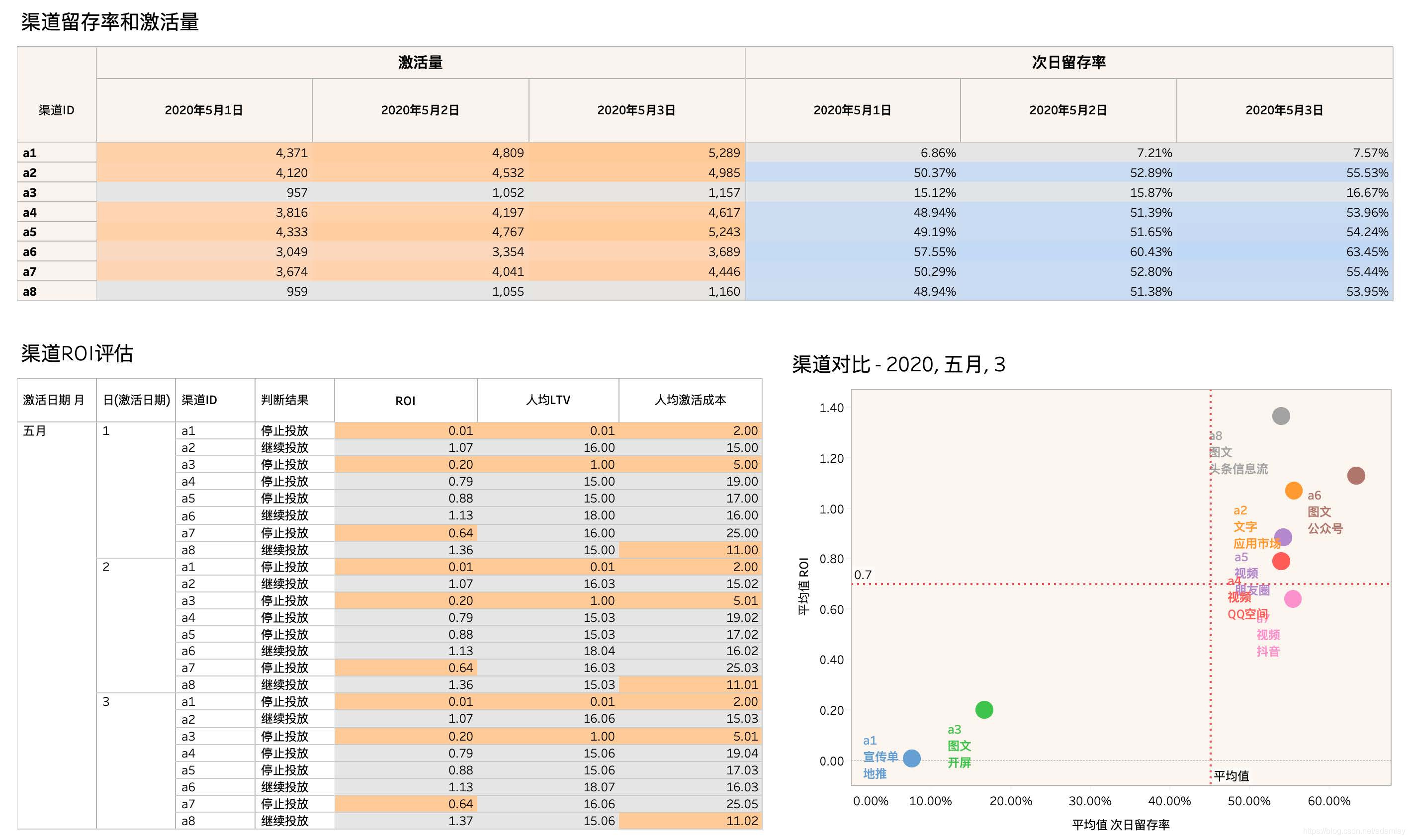Viewport: 1410px width, 840px height.
Task: Click the 渠道对比 chart title
Action: pyautogui.click(x=898, y=364)
